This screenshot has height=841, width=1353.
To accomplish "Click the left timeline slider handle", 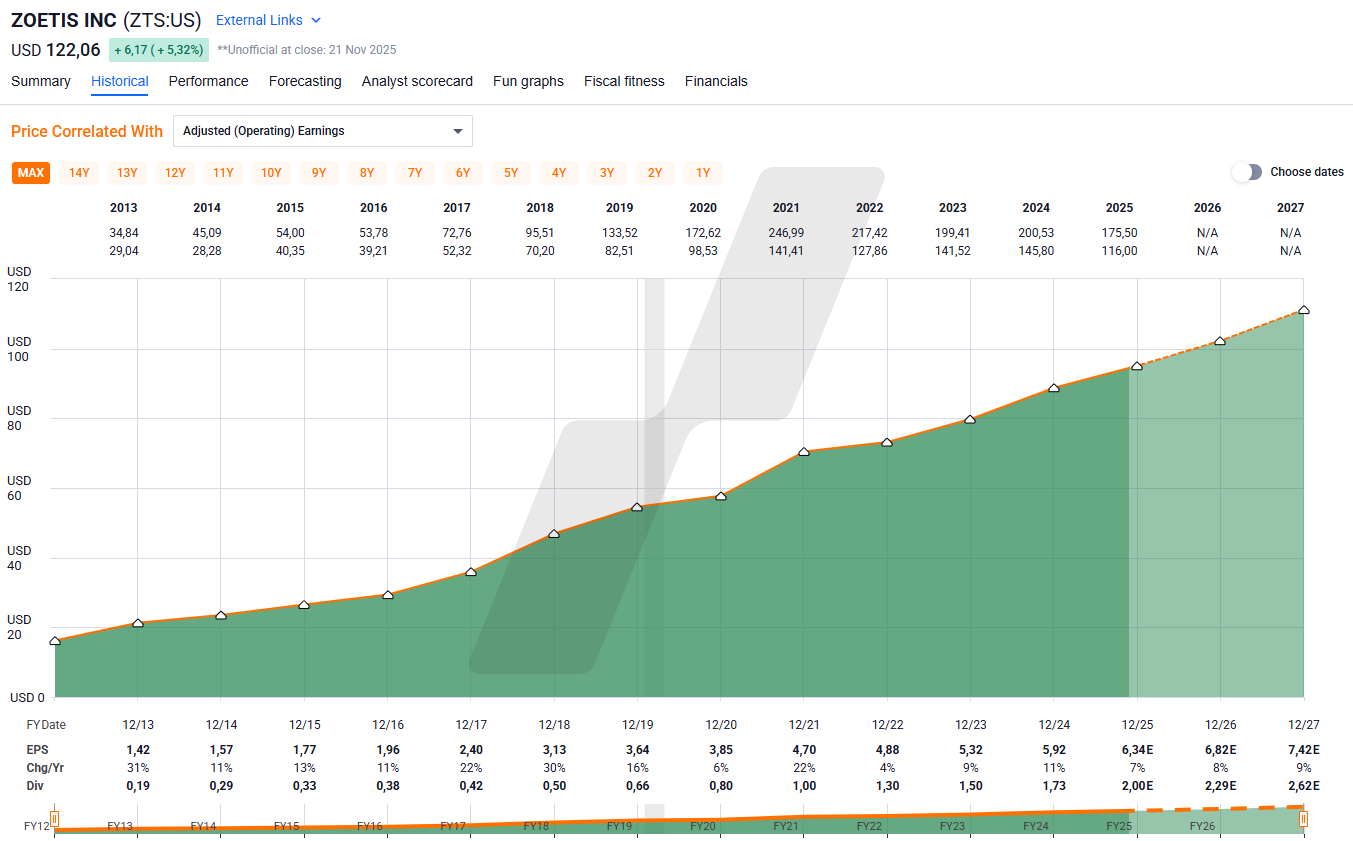I will pos(55,819).
